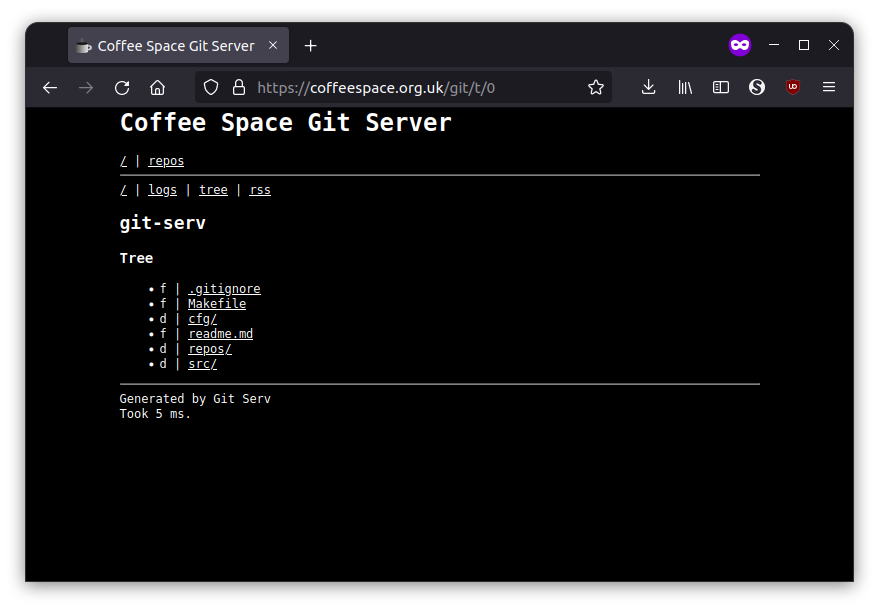
Task: Reload the current page
Action: click(x=122, y=87)
